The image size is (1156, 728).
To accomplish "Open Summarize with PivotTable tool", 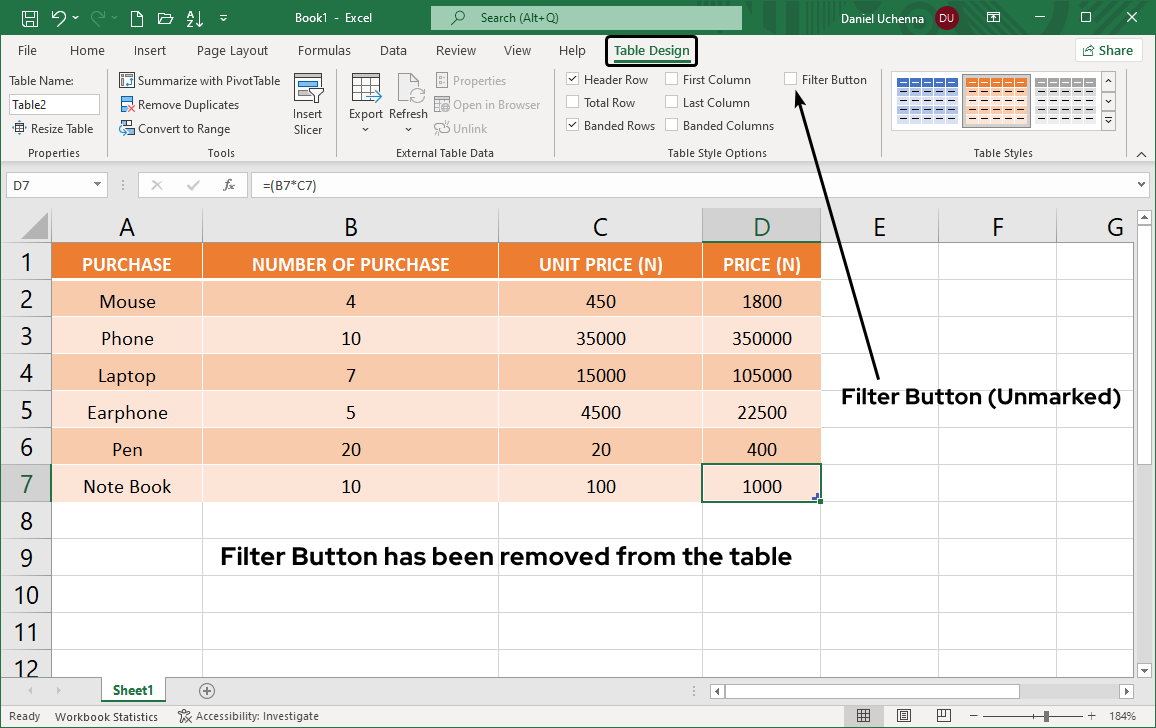I will 199,80.
